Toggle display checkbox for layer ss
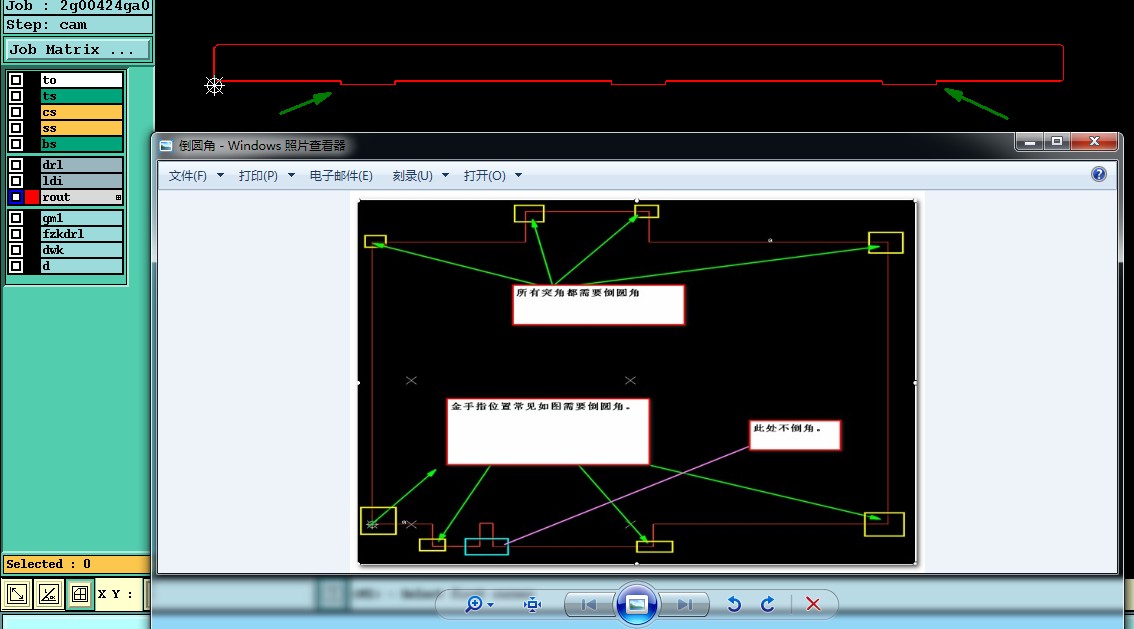 tap(16, 128)
